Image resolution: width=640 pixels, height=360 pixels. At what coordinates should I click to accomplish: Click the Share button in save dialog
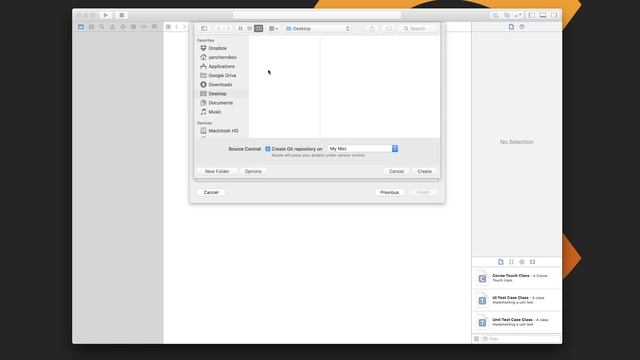372,29
